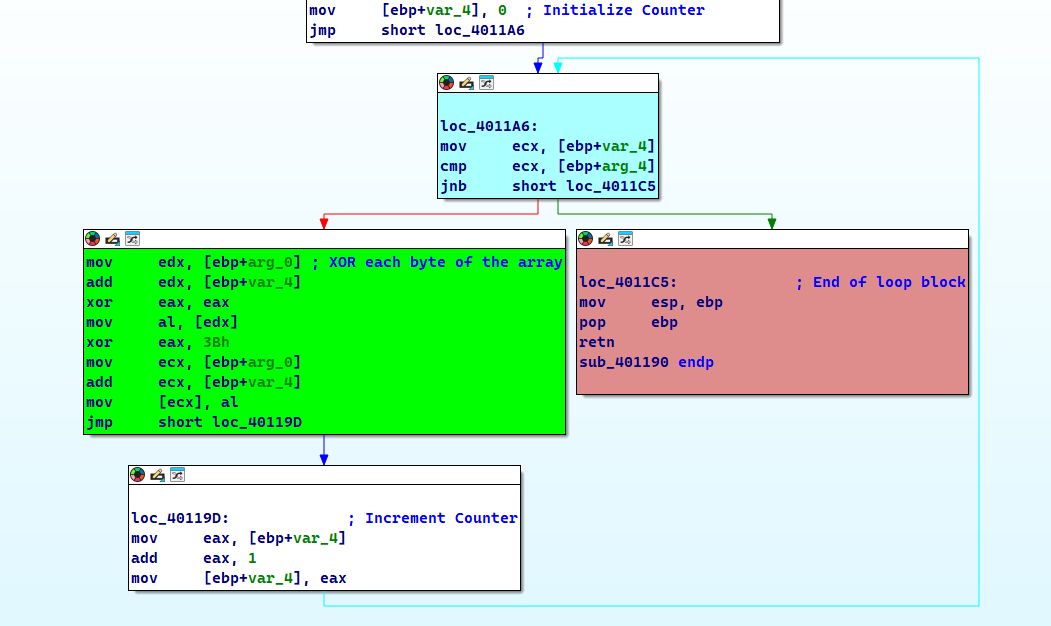Set node color for the loc_4011C5 block
This screenshot has height=626, width=1051.
(x=585, y=239)
